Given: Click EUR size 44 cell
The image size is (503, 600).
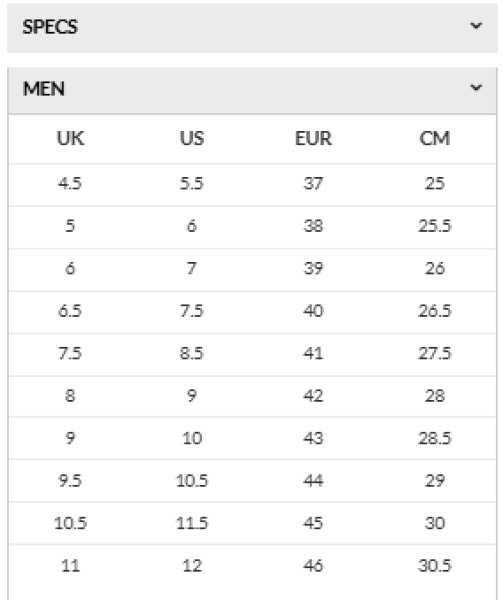Looking at the screenshot, I should (313, 481).
